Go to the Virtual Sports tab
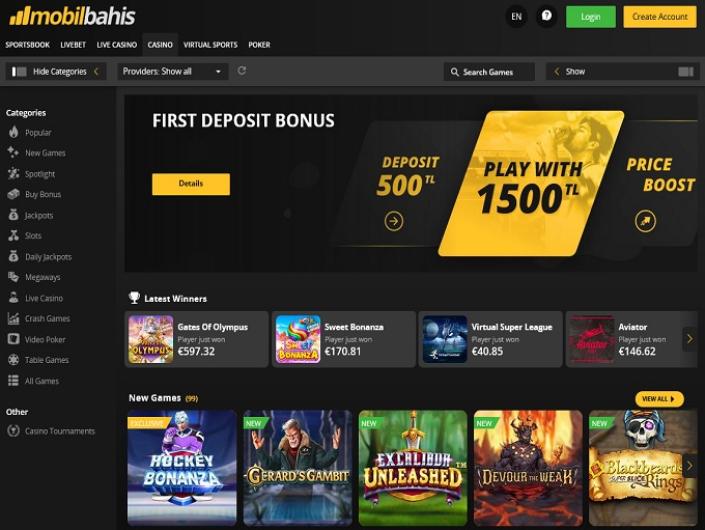 (x=210, y=45)
